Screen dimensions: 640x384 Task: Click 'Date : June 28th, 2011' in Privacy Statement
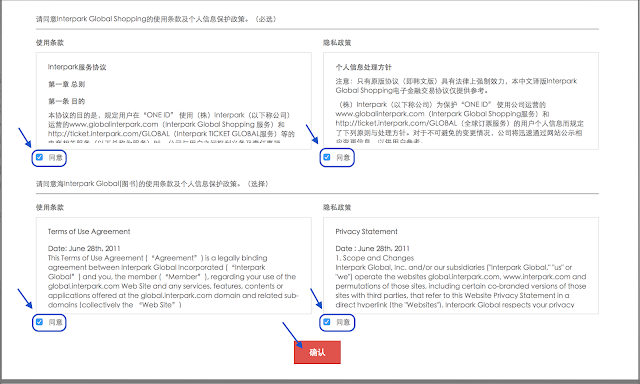(373, 249)
